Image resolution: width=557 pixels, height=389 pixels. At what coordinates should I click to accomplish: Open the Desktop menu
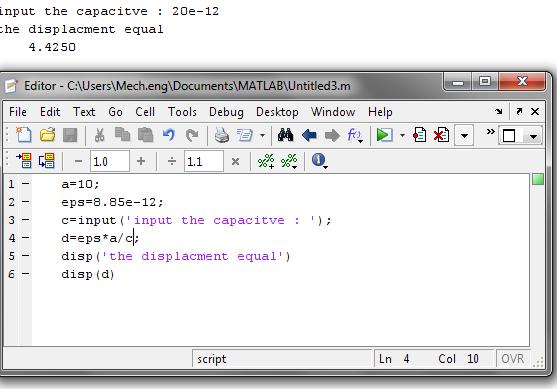click(x=277, y=112)
